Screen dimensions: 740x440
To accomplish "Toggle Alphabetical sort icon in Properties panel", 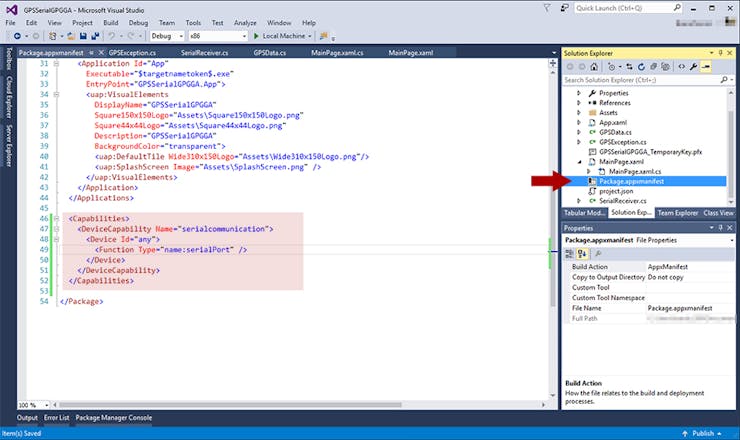I will tap(582, 254).
